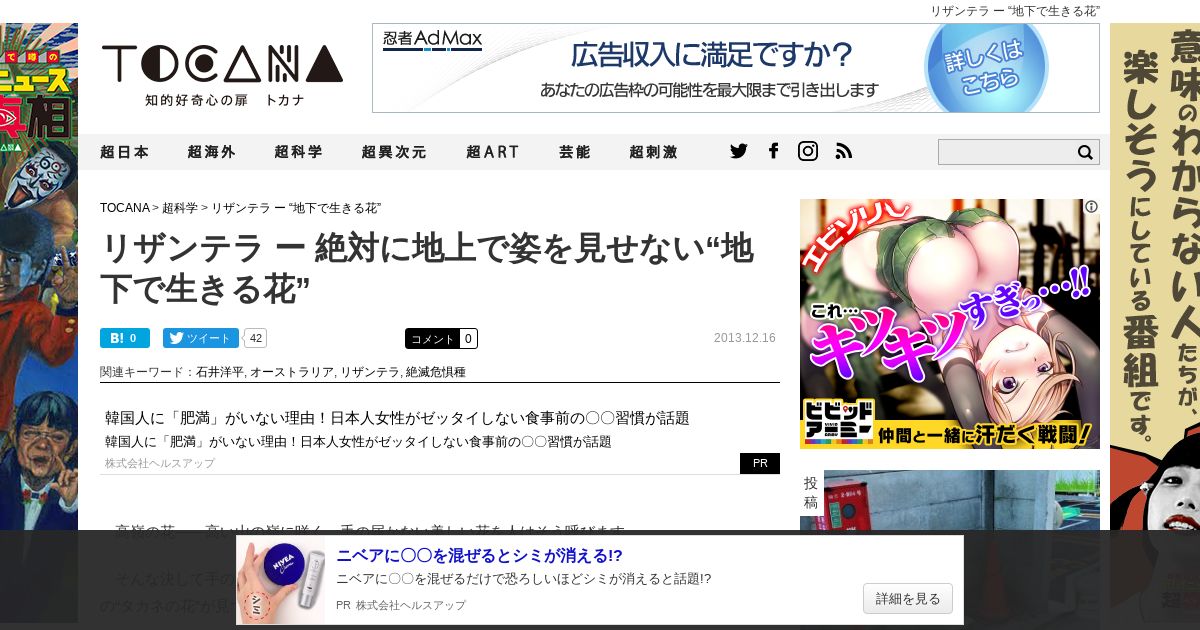This screenshot has width=1200, height=630.
Task: Open the 超異次元 menu section
Action: pyautogui.click(x=394, y=152)
